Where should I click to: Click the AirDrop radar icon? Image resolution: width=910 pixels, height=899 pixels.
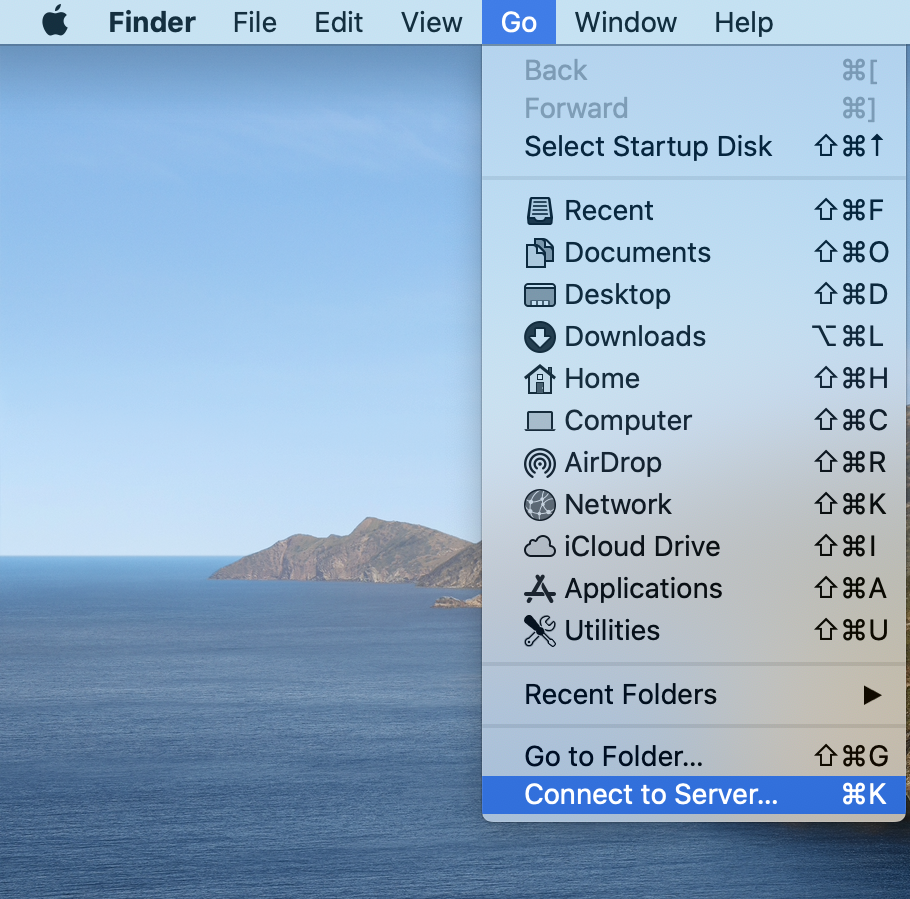coord(540,463)
